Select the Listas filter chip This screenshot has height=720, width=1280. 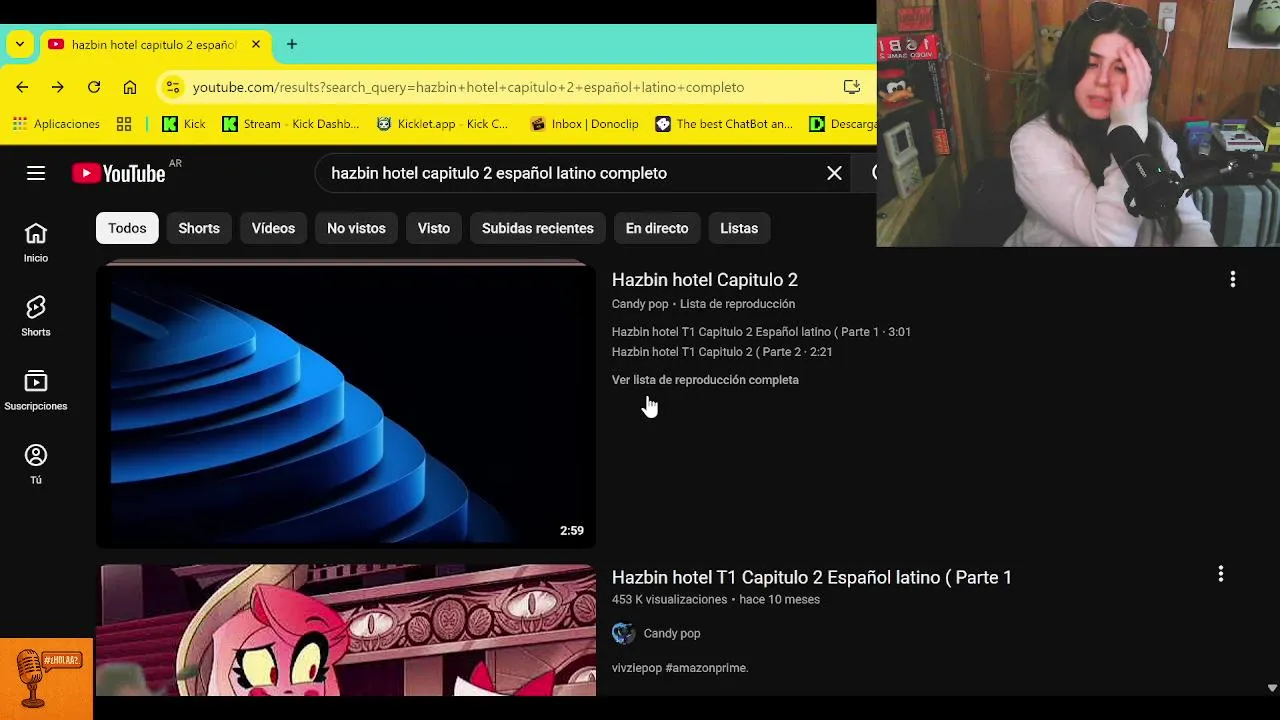tap(739, 228)
